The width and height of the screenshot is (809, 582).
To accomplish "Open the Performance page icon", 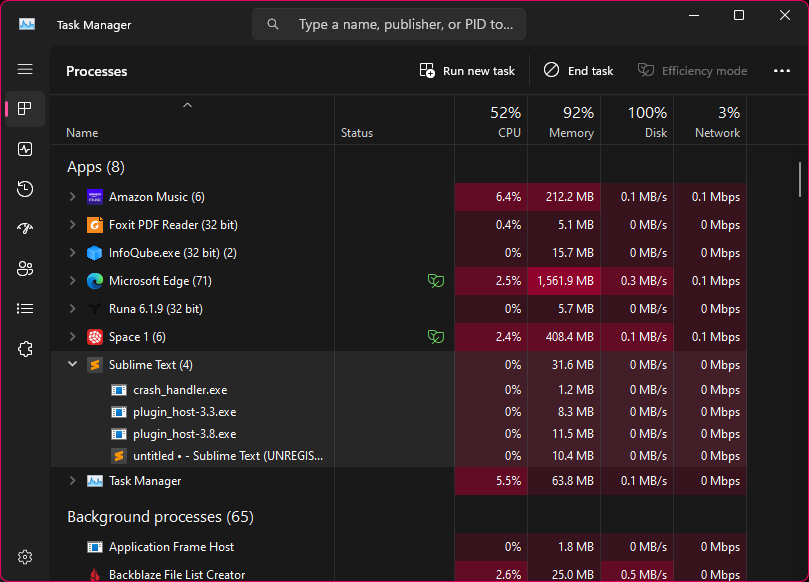I will click(x=25, y=149).
